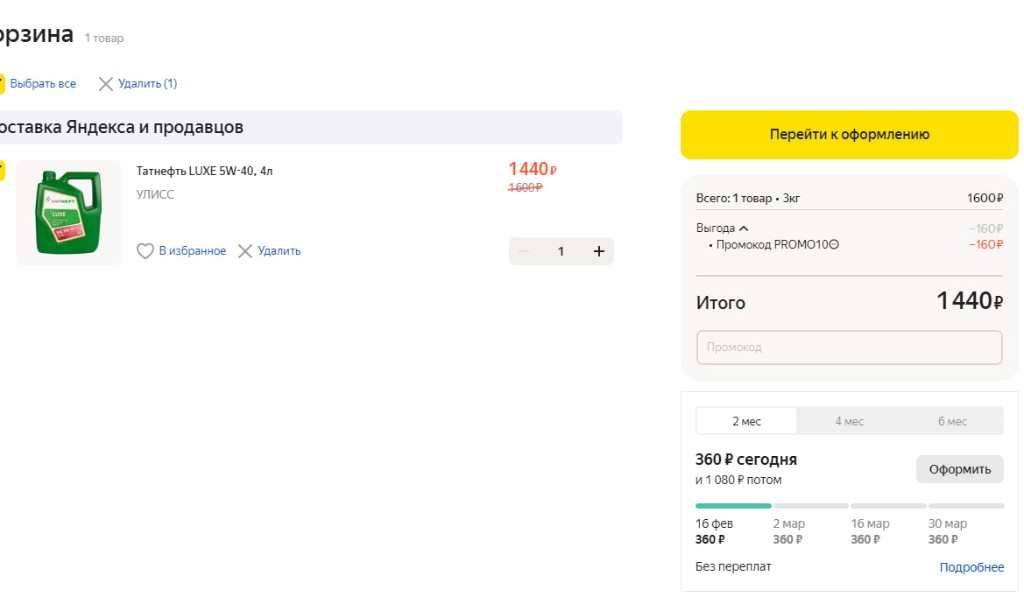Click the red −160 ₽ promo discount
1024x597 pixels.
986,244
